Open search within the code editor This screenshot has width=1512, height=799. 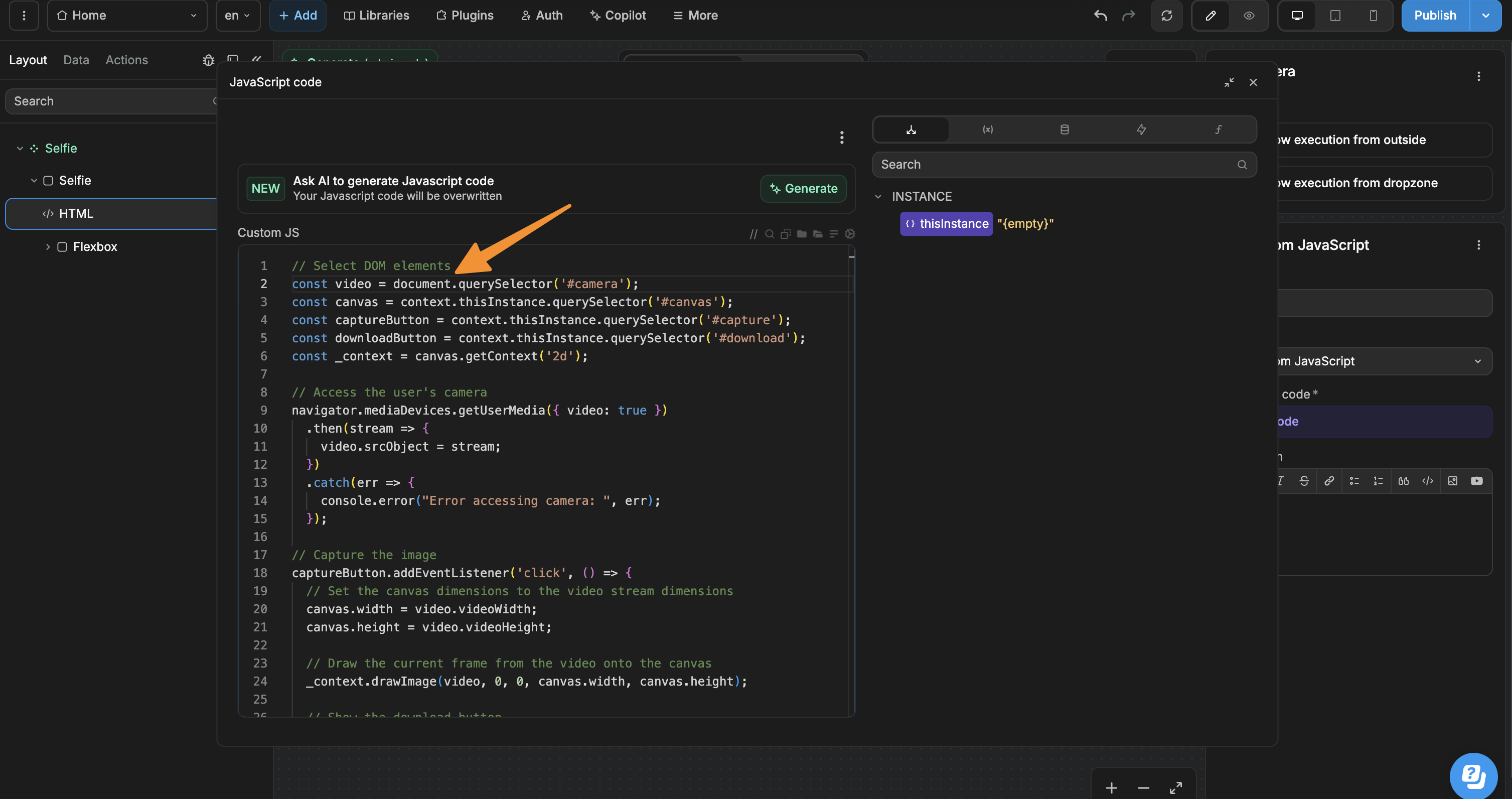click(770, 234)
